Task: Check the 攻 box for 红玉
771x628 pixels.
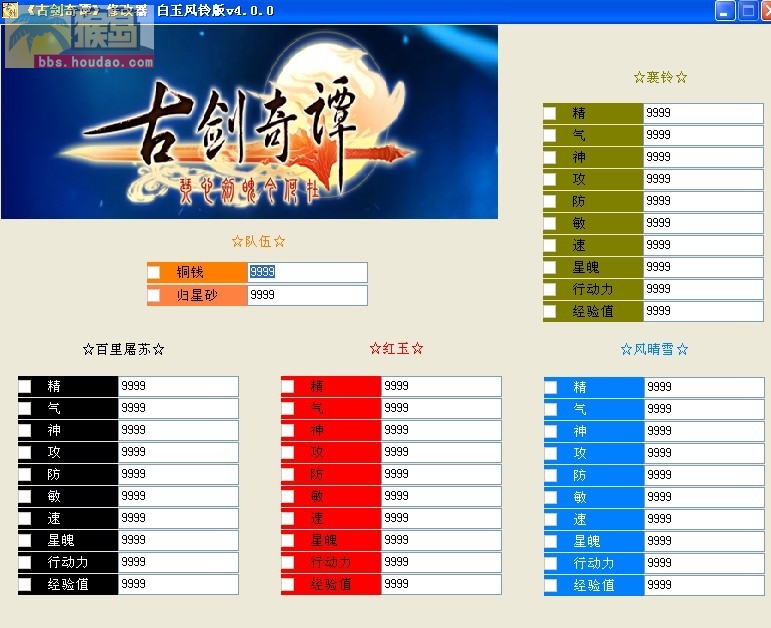Action: point(288,452)
